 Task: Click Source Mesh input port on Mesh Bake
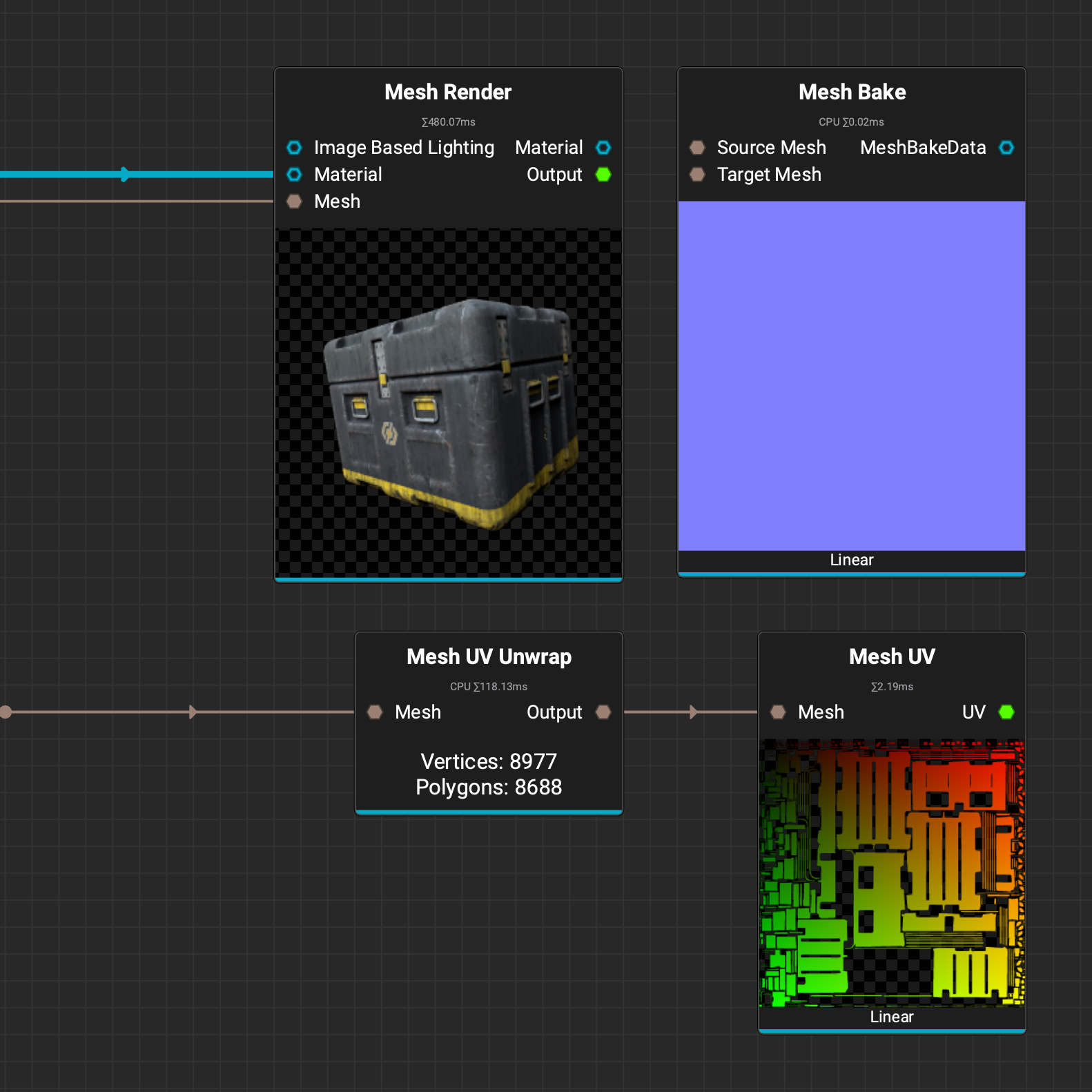coord(697,148)
